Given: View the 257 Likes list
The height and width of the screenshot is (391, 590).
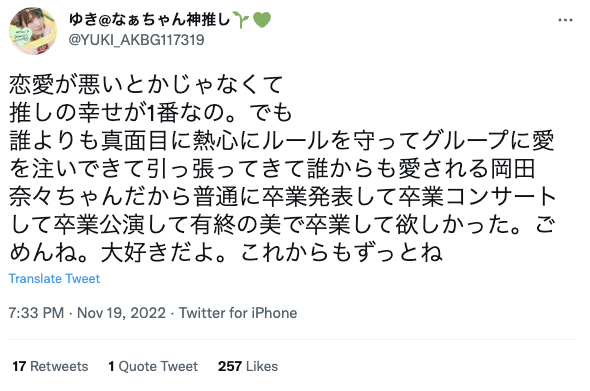Looking at the screenshot, I should coord(248,366).
